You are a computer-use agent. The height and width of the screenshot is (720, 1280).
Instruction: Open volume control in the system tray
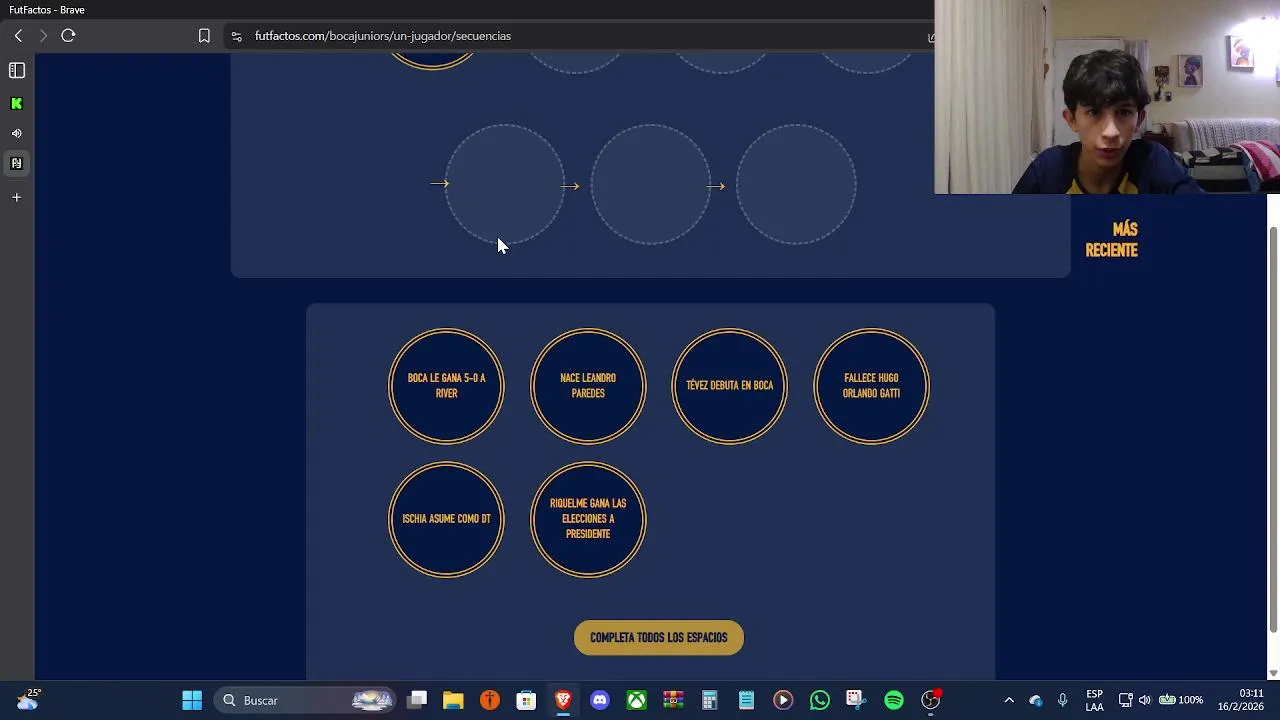click(1145, 700)
